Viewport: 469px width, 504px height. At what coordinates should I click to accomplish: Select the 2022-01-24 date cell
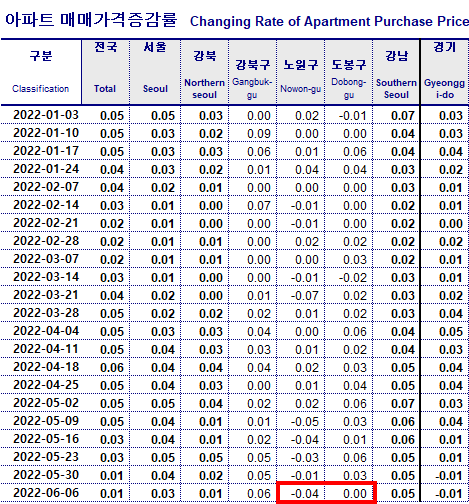[46, 169]
